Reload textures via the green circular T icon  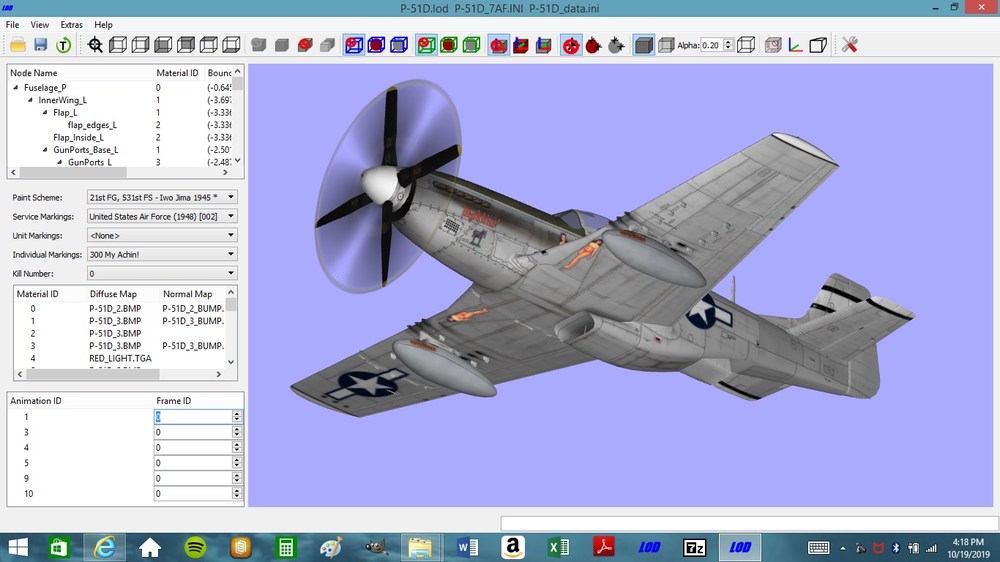(63, 45)
